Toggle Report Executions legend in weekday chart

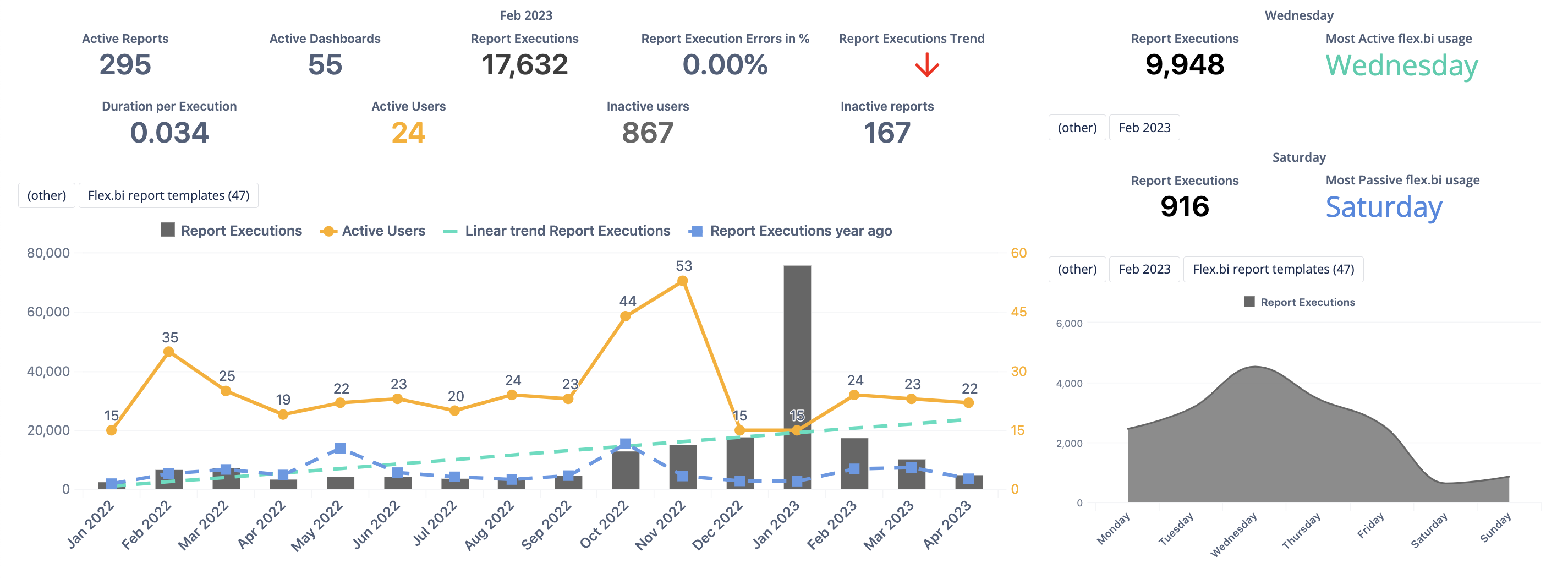click(1300, 302)
